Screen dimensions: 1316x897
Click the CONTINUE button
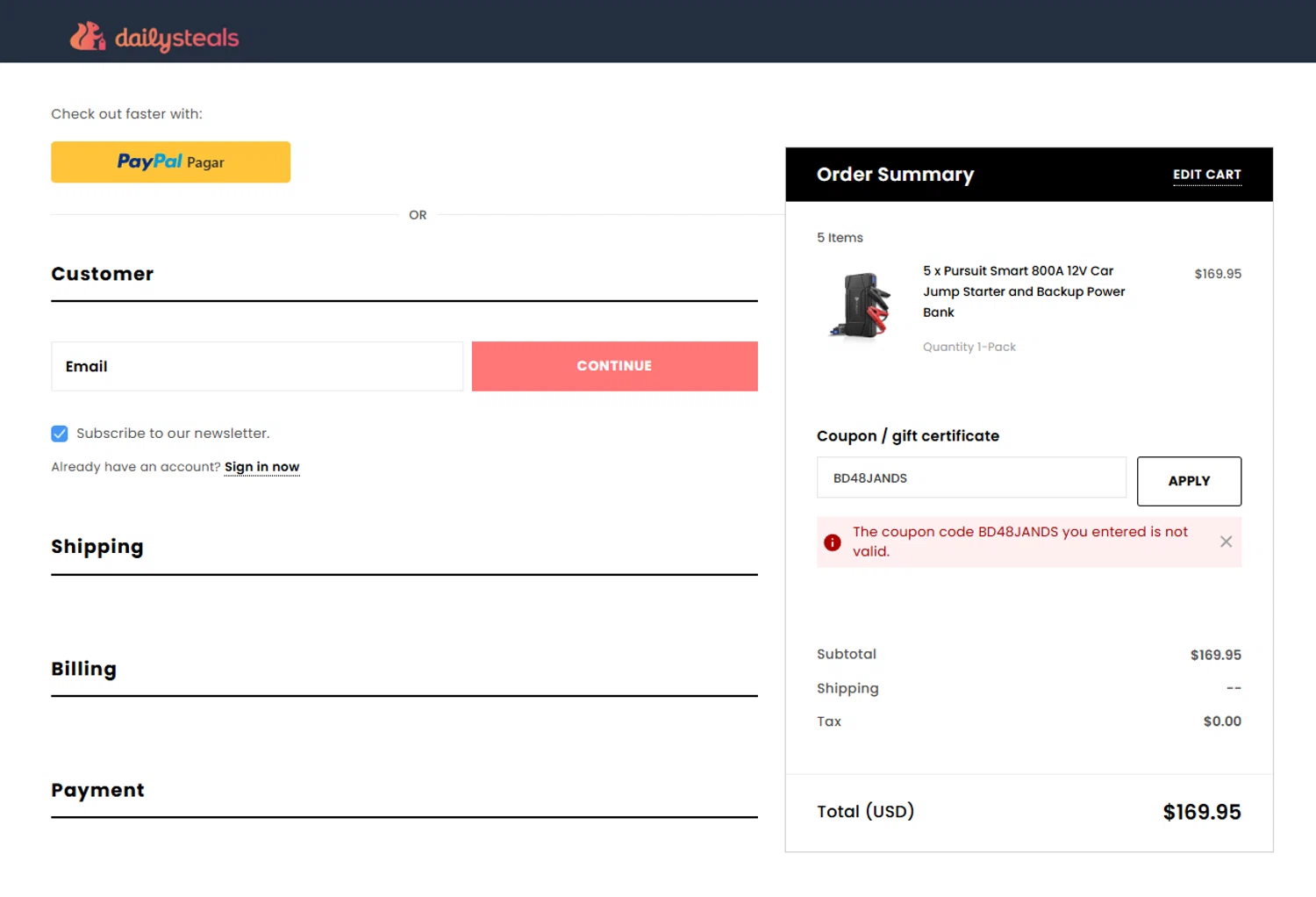click(x=614, y=366)
